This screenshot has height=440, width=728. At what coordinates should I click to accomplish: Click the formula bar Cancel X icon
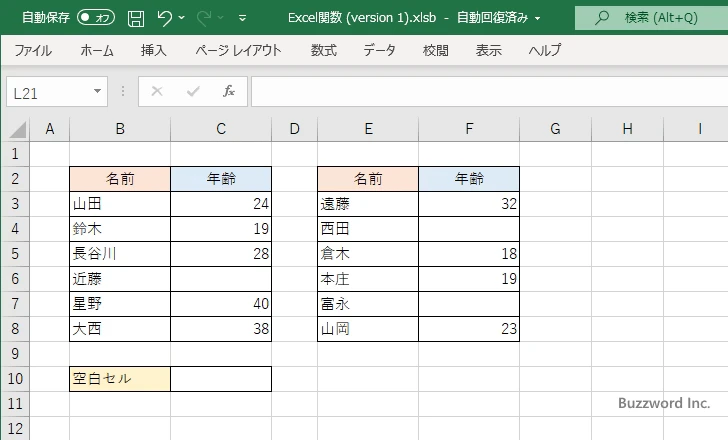157,91
